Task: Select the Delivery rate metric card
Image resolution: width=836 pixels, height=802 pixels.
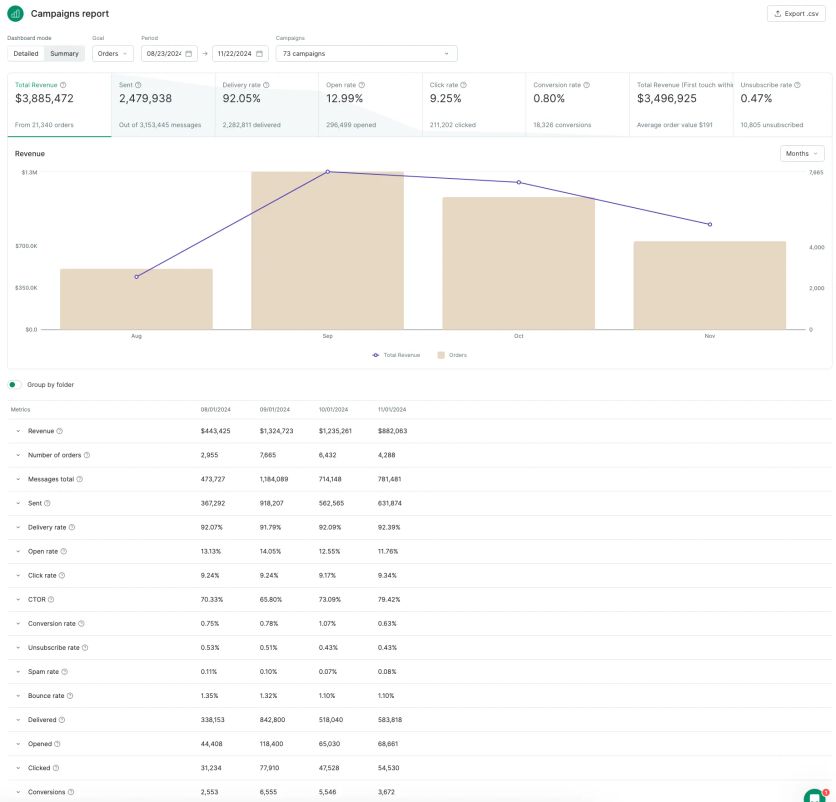Action: tap(267, 105)
